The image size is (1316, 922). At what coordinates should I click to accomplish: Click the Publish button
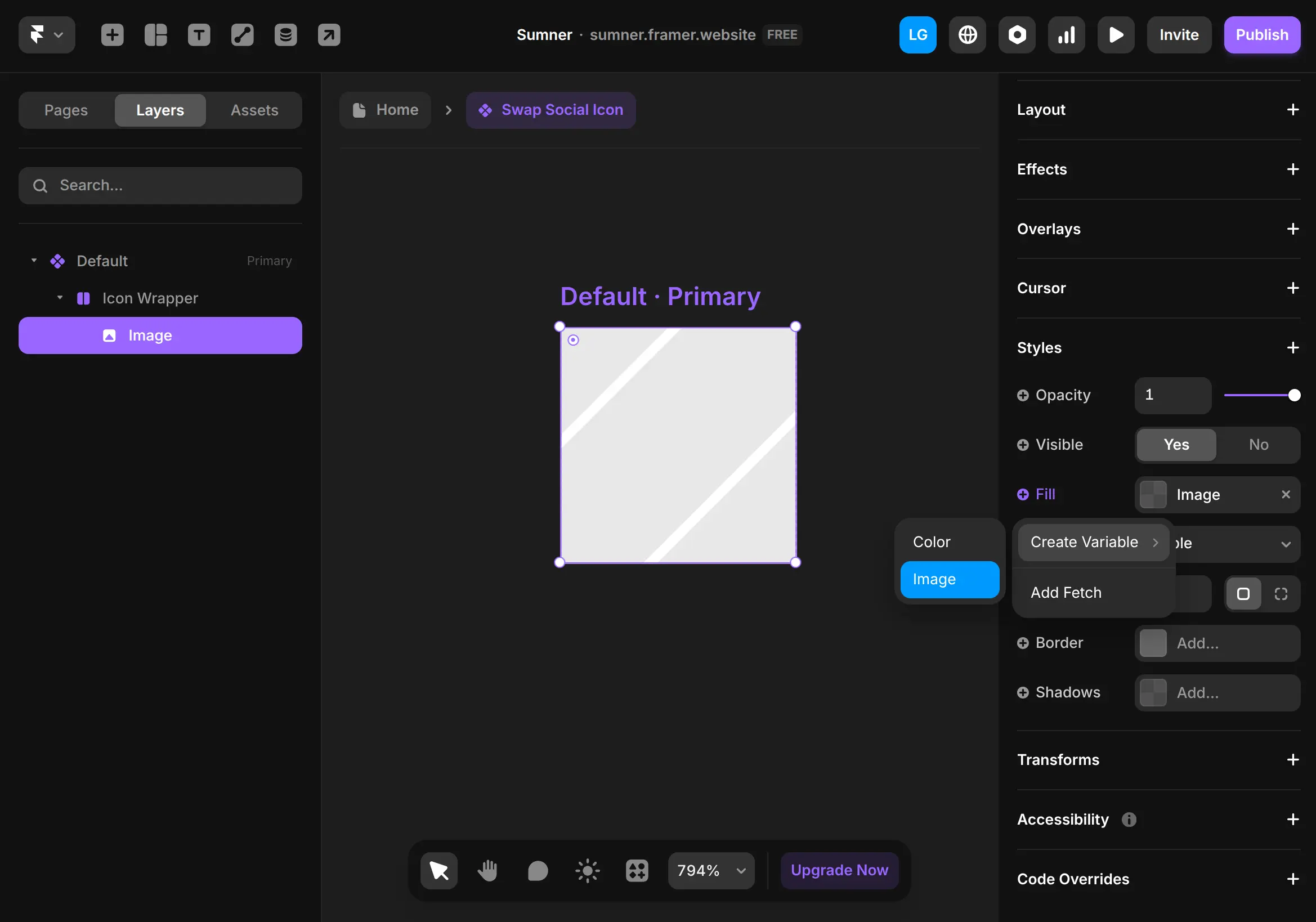[x=1262, y=35]
